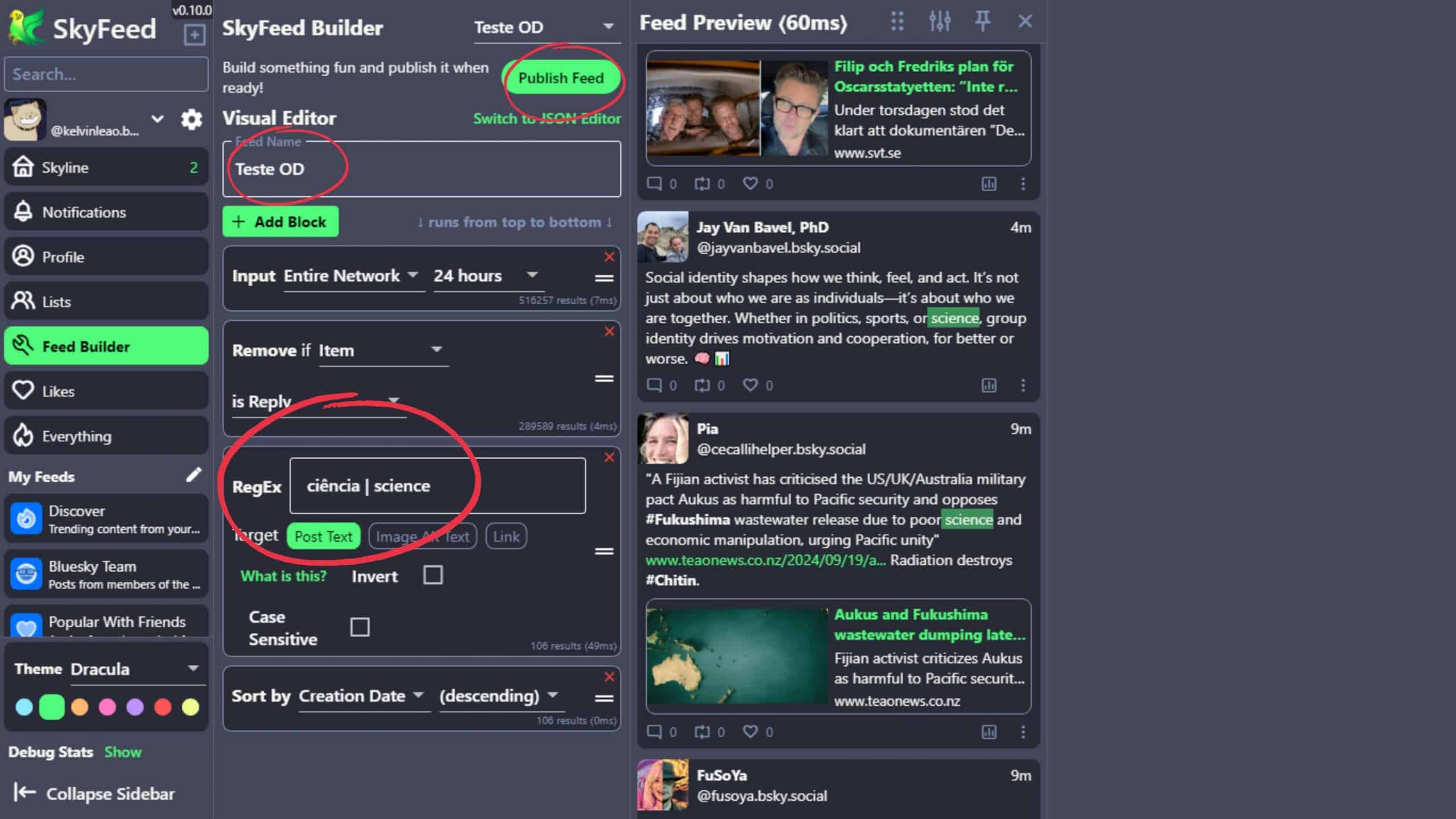Pick the red accent color swatch
The width and height of the screenshot is (1456, 819).
pyautogui.click(x=163, y=707)
